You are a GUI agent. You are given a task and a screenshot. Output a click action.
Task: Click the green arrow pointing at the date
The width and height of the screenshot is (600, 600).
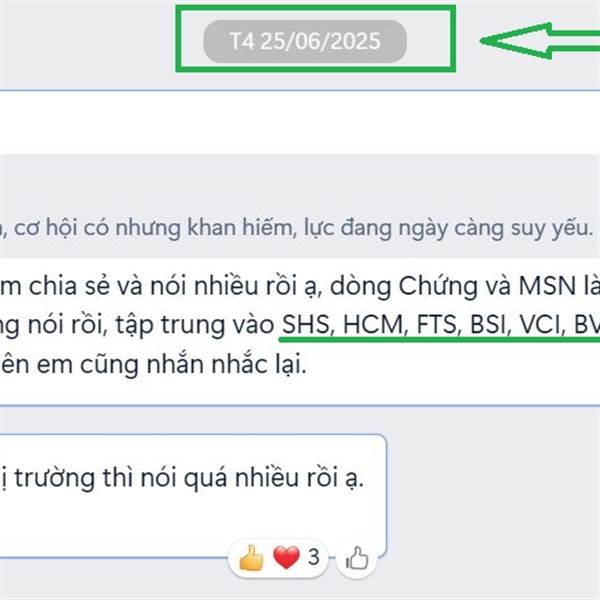[x=540, y=41]
